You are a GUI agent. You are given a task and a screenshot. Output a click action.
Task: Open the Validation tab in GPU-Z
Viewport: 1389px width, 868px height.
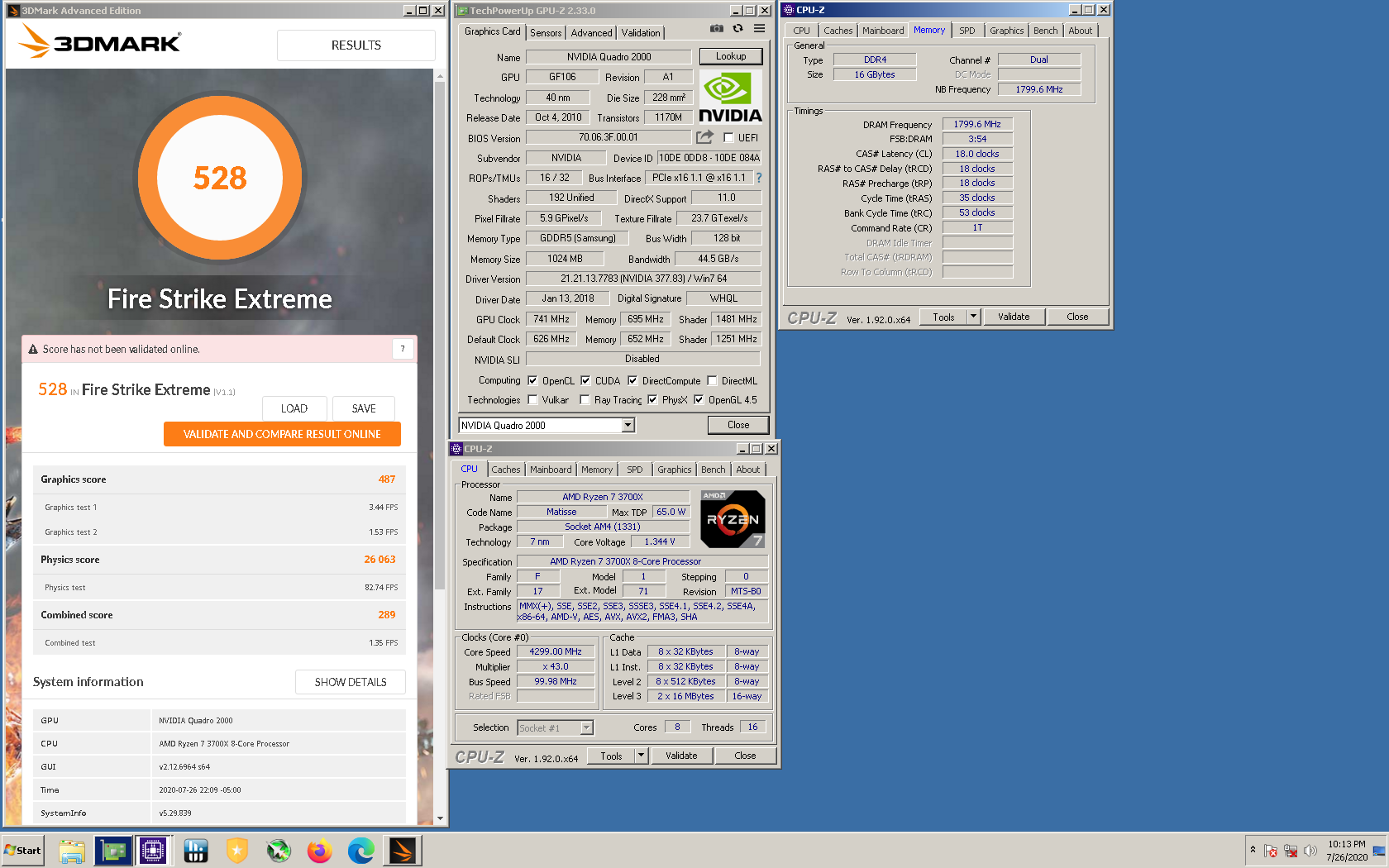pos(641,33)
